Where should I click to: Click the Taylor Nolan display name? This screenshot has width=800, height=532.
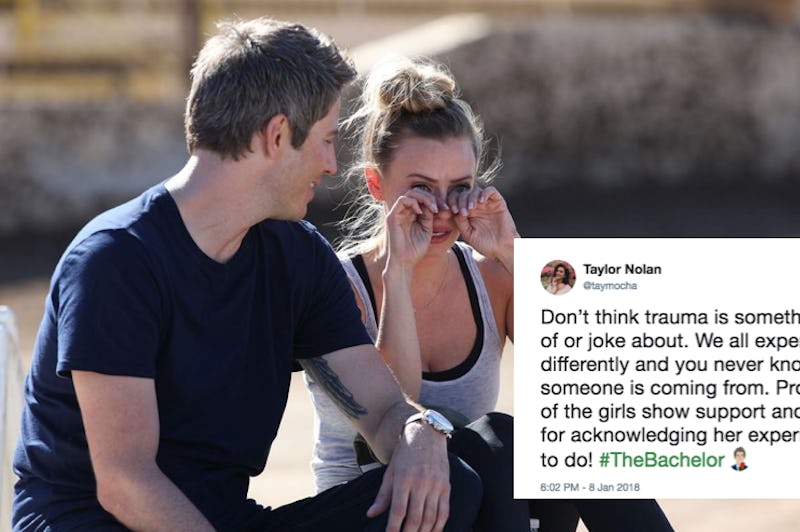coord(622,269)
